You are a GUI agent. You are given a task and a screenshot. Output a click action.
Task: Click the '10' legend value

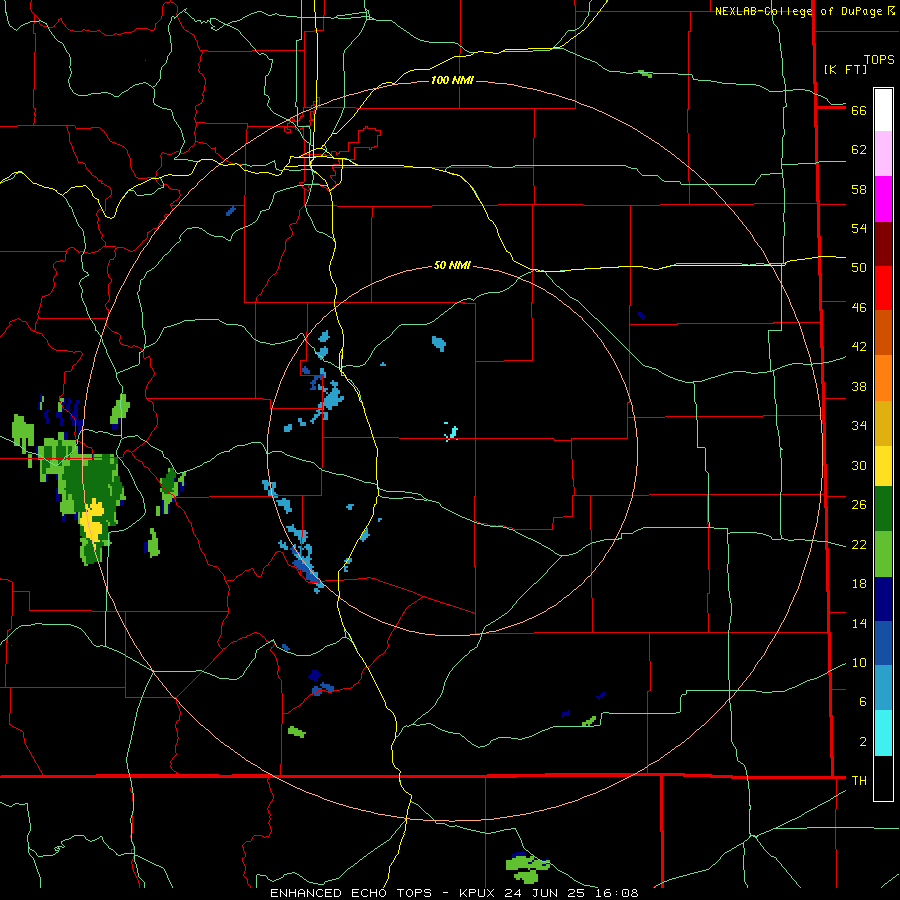tap(859, 662)
